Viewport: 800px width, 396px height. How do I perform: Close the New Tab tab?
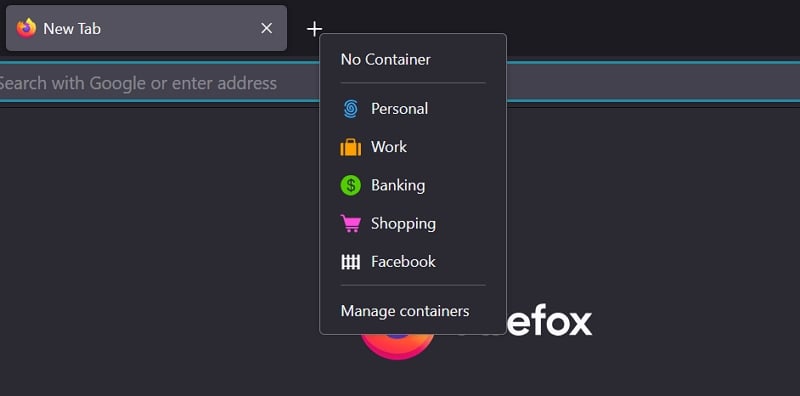click(x=266, y=29)
